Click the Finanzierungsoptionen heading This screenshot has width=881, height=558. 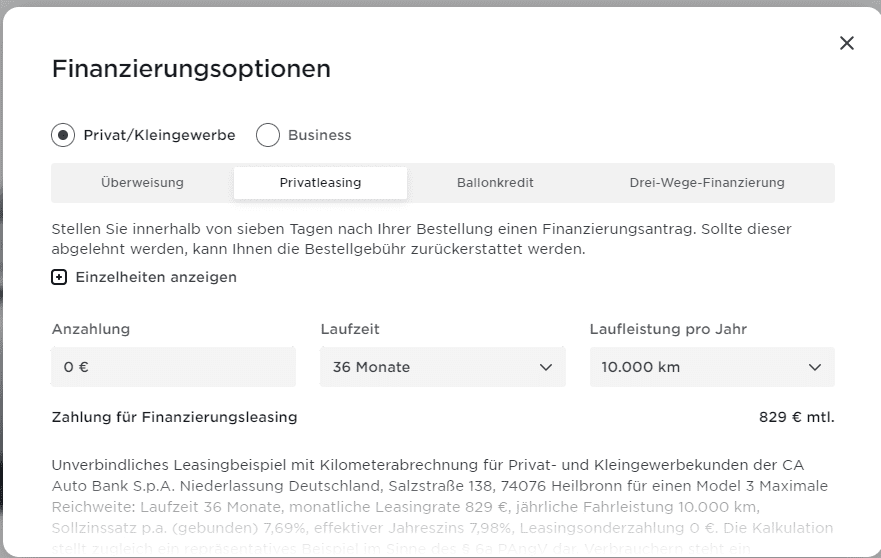[x=191, y=69]
